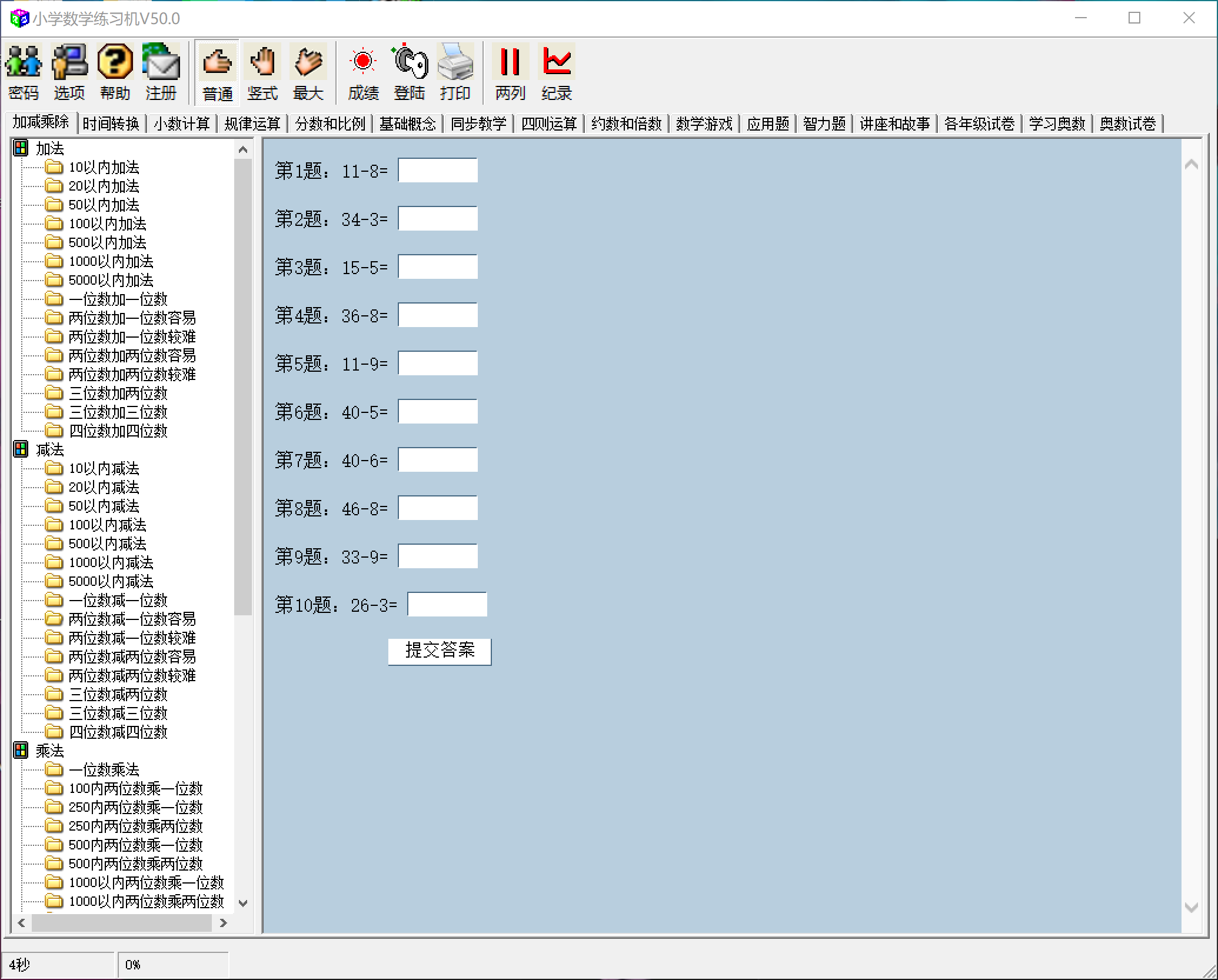This screenshot has height=980, width=1218.
Task: Click tree horizontal scrollbar right arrow
Action: 223,923
